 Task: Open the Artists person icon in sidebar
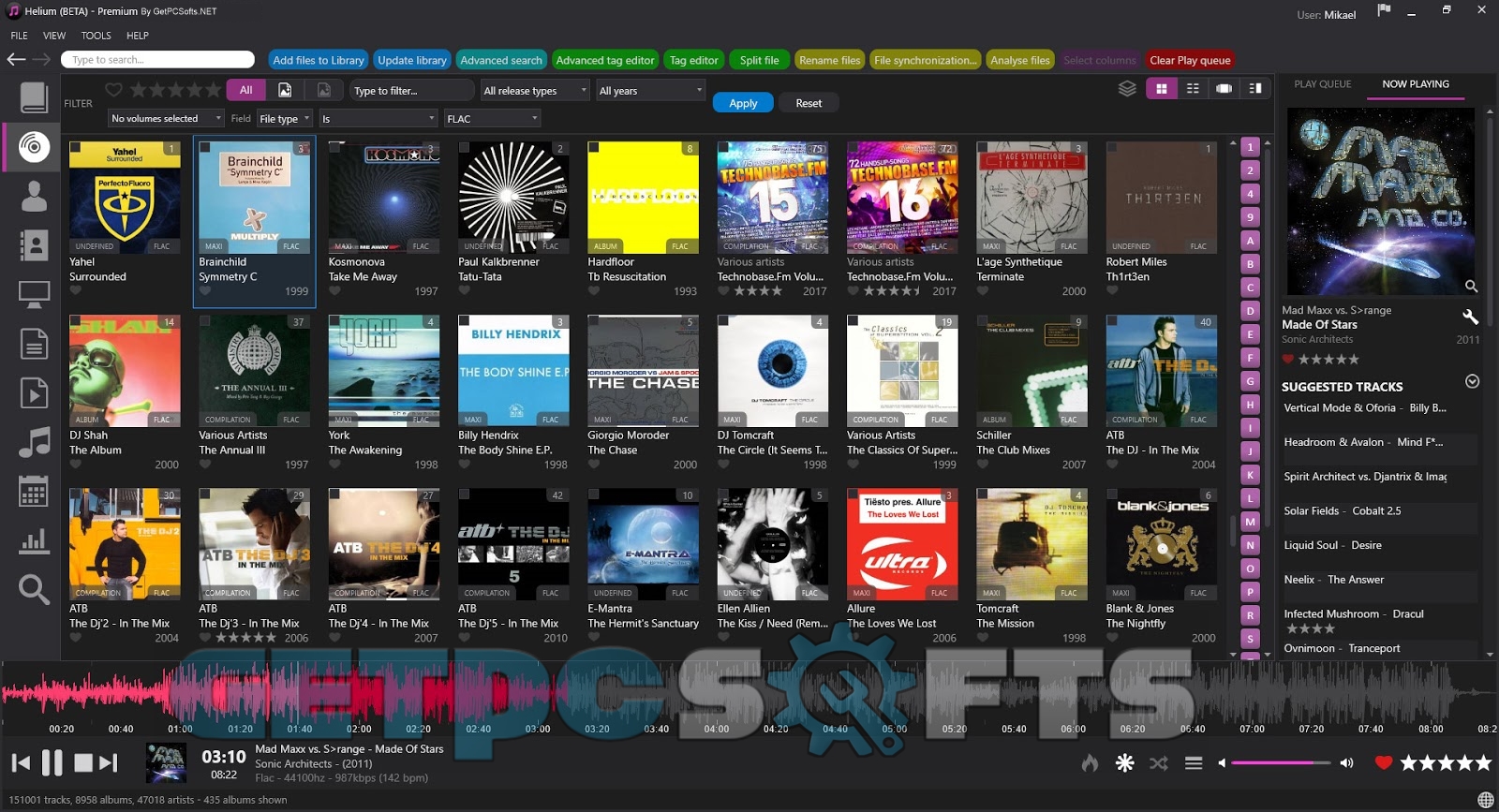click(x=34, y=196)
